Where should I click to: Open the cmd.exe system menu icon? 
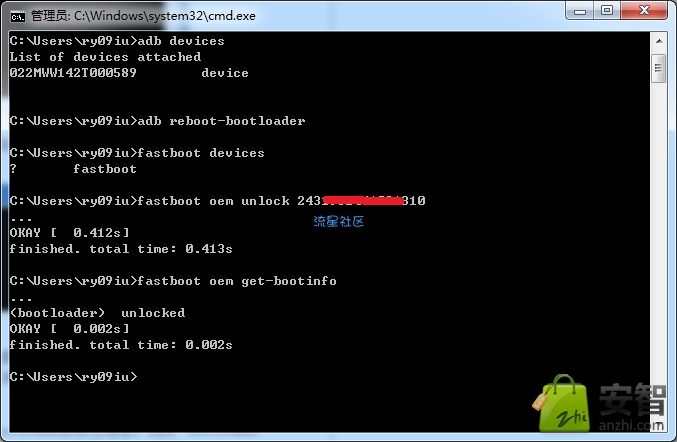pyautogui.click(x=18, y=16)
